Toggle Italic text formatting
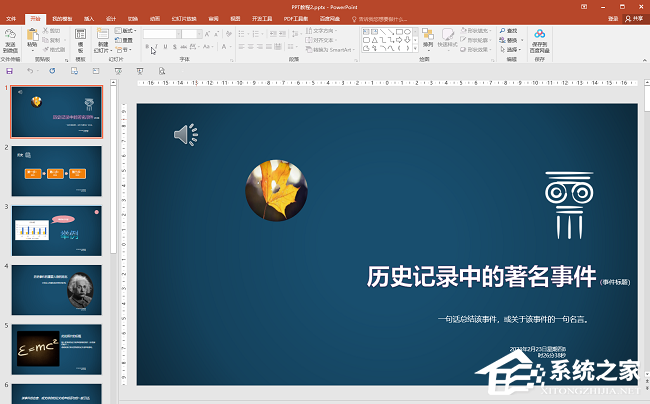 [x=156, y=47]
